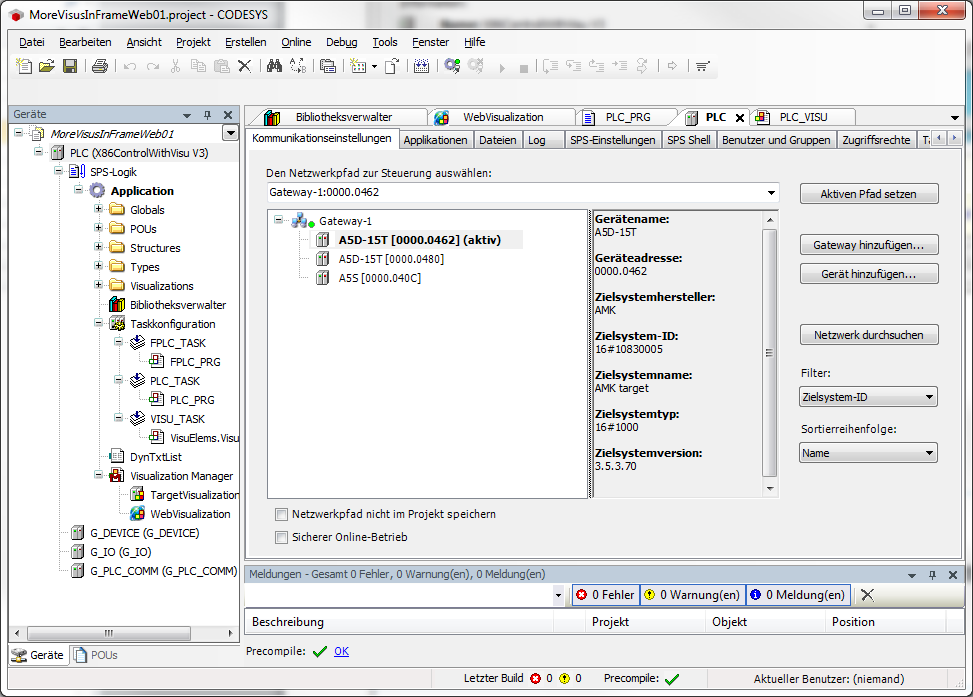Toggle the '0 Meldung(en)' filter button
The image size is (973, 697).
(797, 595)
